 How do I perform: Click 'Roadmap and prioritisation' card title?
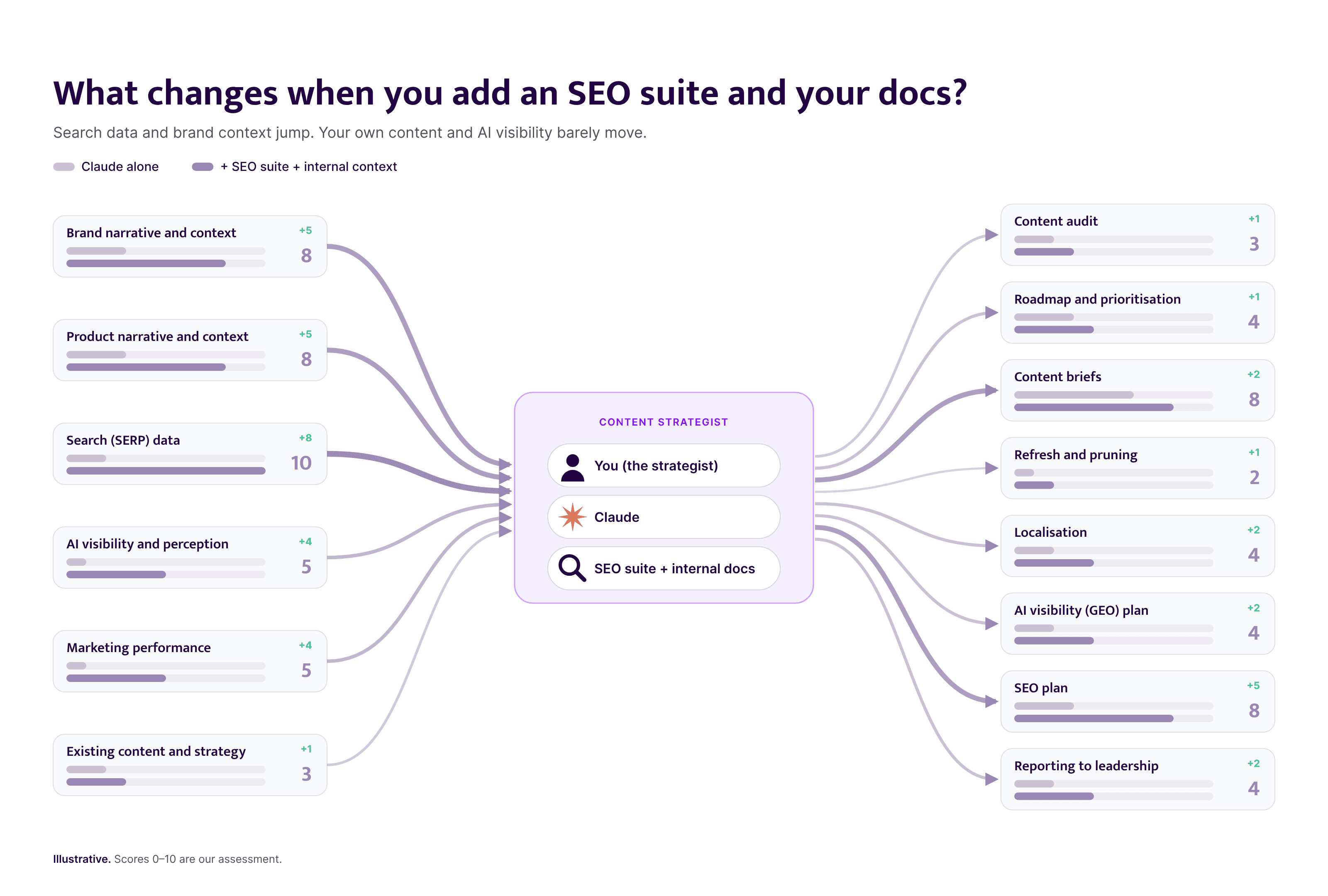pyautogui.click(x=1097, y=299)
